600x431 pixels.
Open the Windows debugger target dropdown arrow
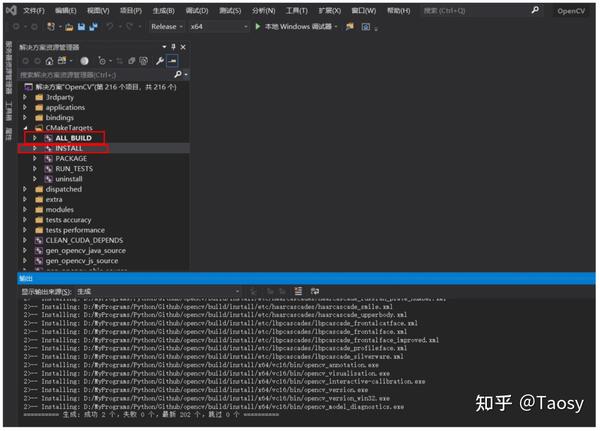pos(336,27)
